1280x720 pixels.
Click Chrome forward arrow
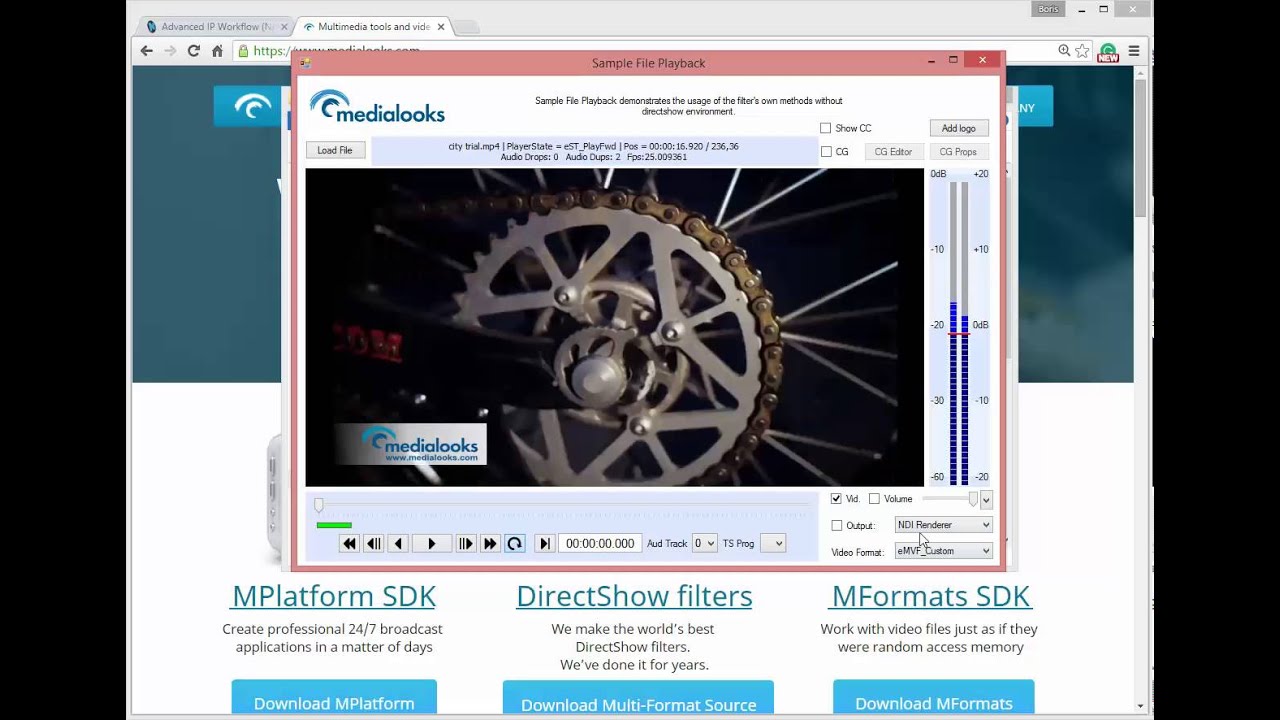170,51
